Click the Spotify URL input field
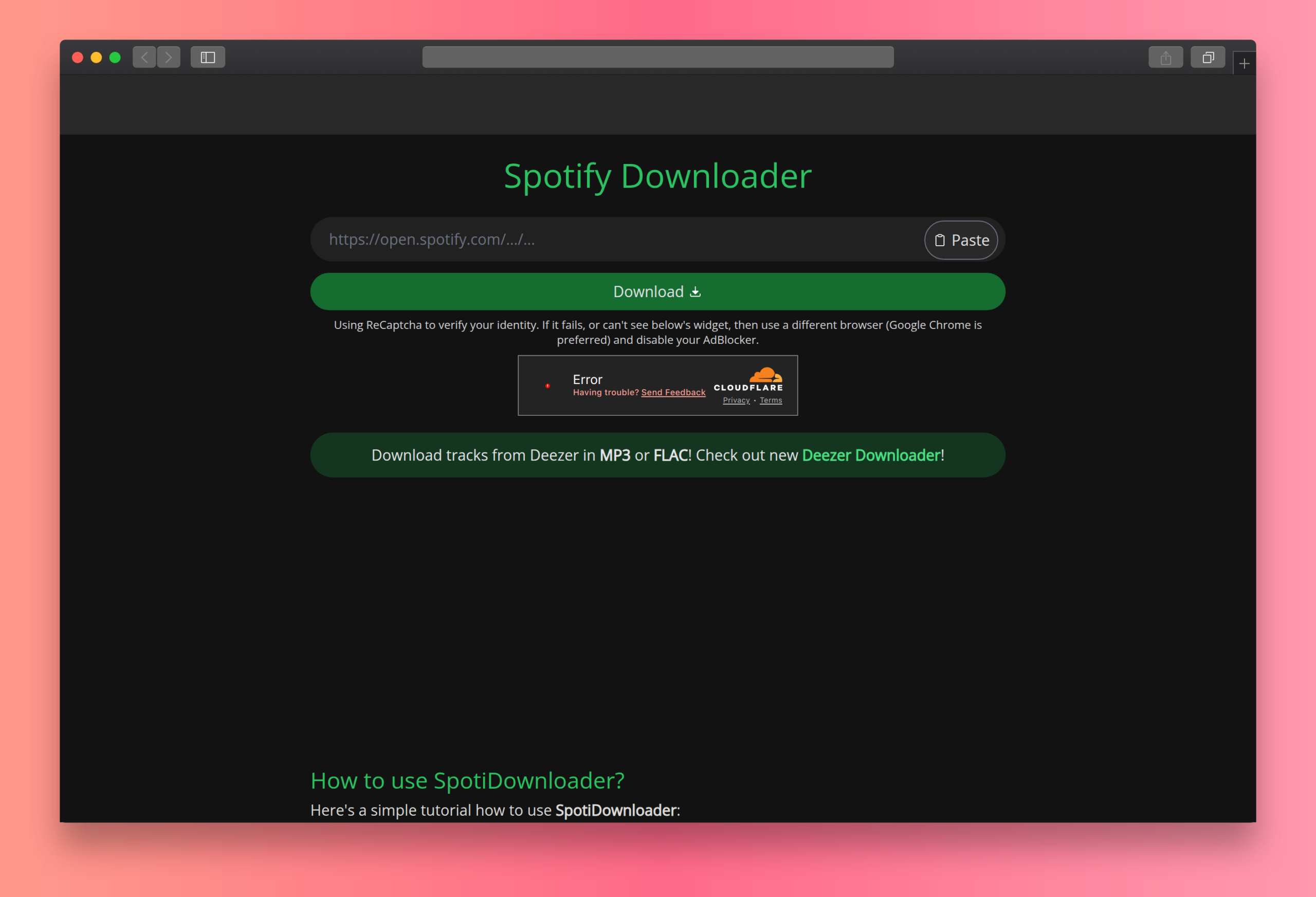 click(x=566, y=240)
